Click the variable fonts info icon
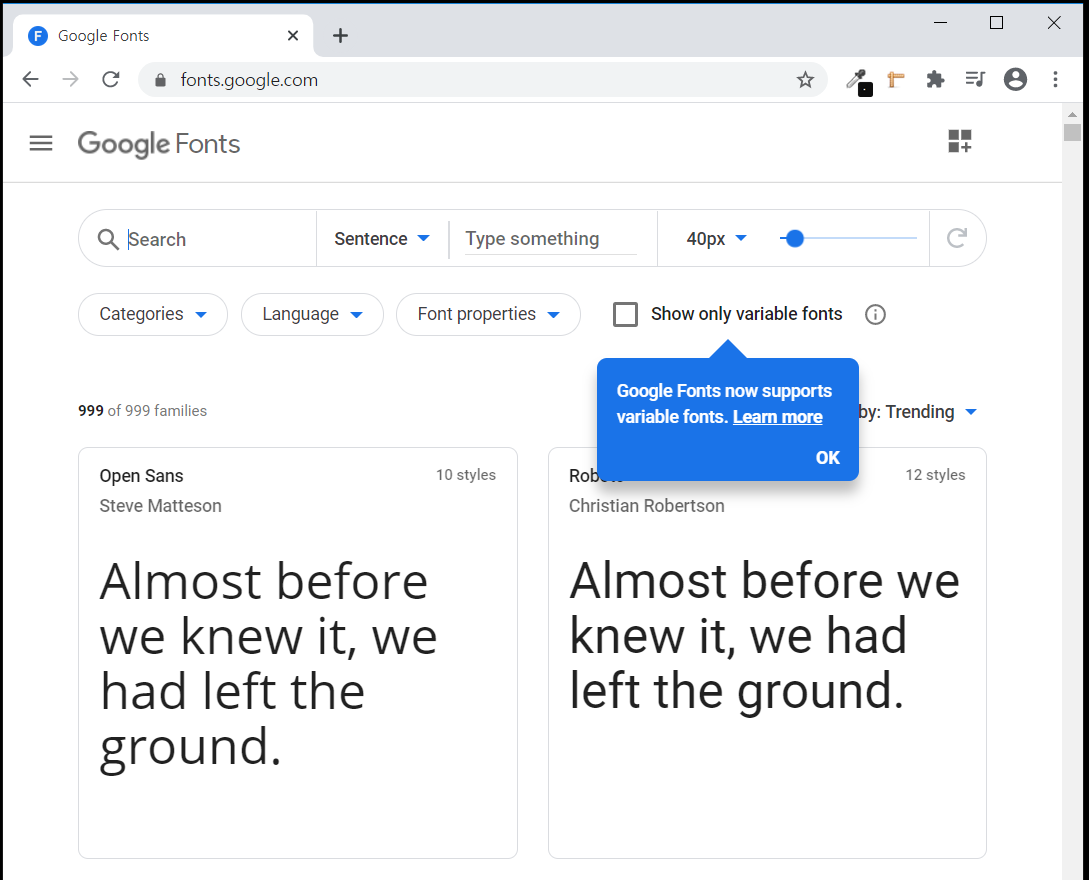Viewport: 1089px width, 880px height. tap(875, 315)
